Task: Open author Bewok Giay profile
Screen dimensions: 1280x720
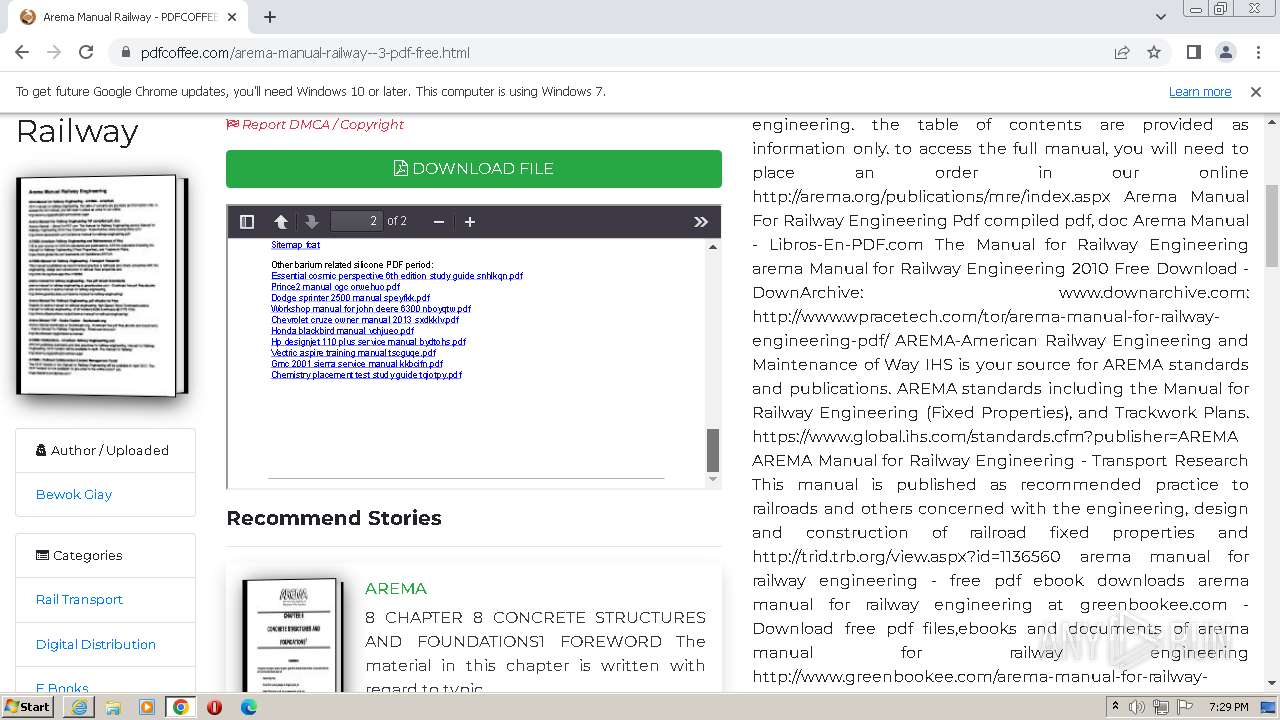Action: (x=74, y=494)
